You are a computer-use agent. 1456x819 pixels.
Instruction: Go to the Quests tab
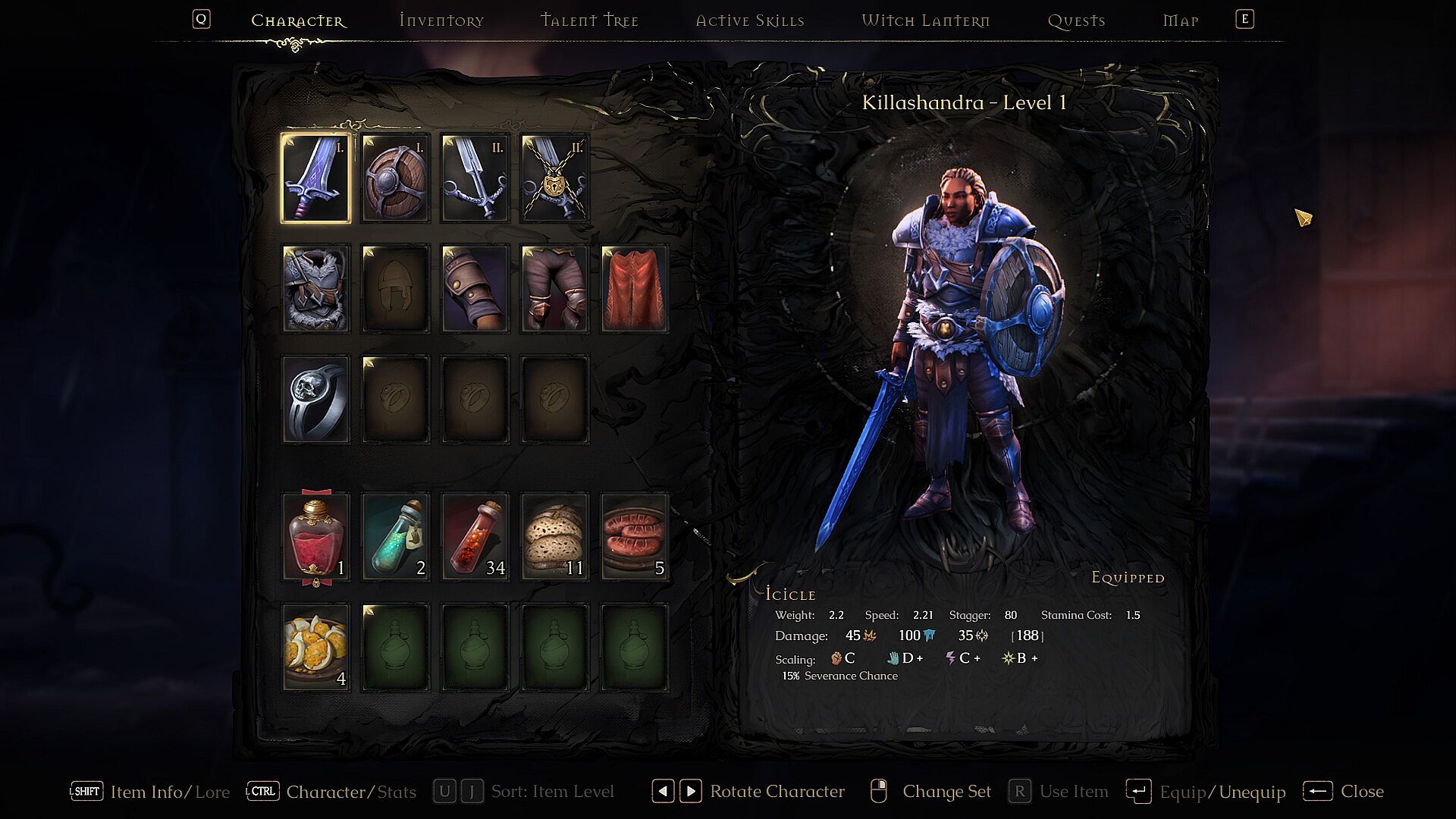[1076, 20]
